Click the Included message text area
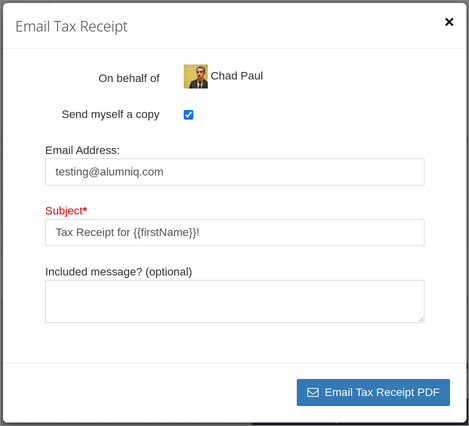469x426 pixels. coord(235,301)
